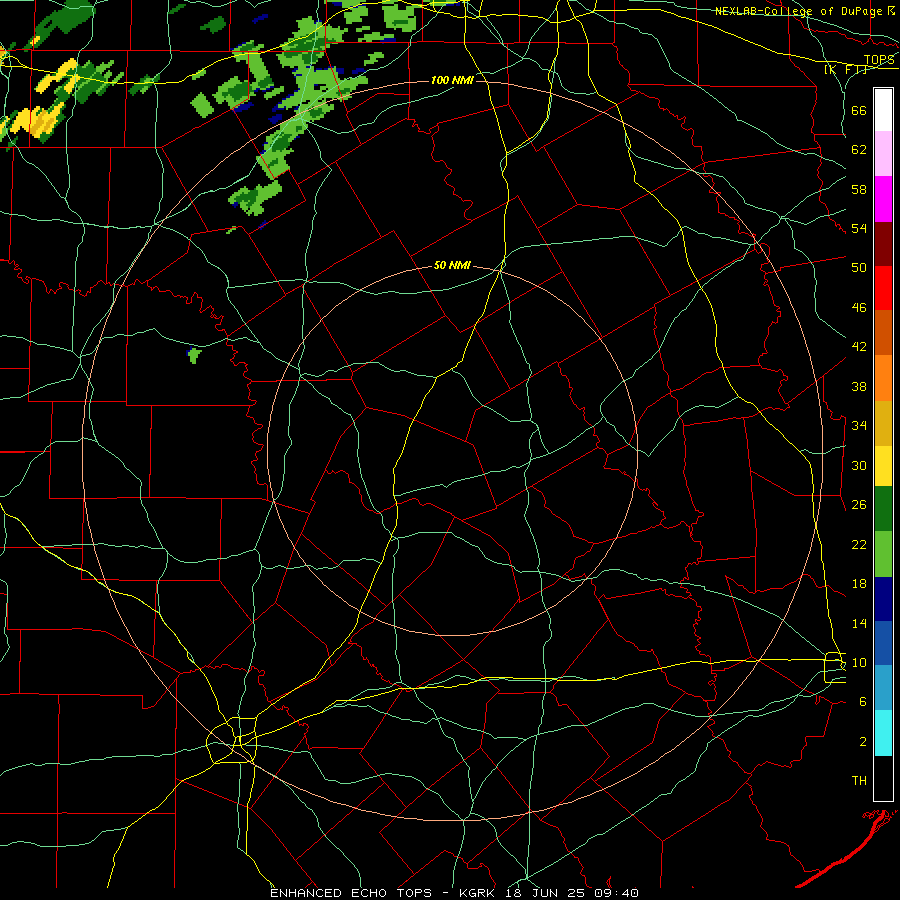Click the cyan legend swatch
The height and width of the screenshot is (900, 900).
pos(883,734)
